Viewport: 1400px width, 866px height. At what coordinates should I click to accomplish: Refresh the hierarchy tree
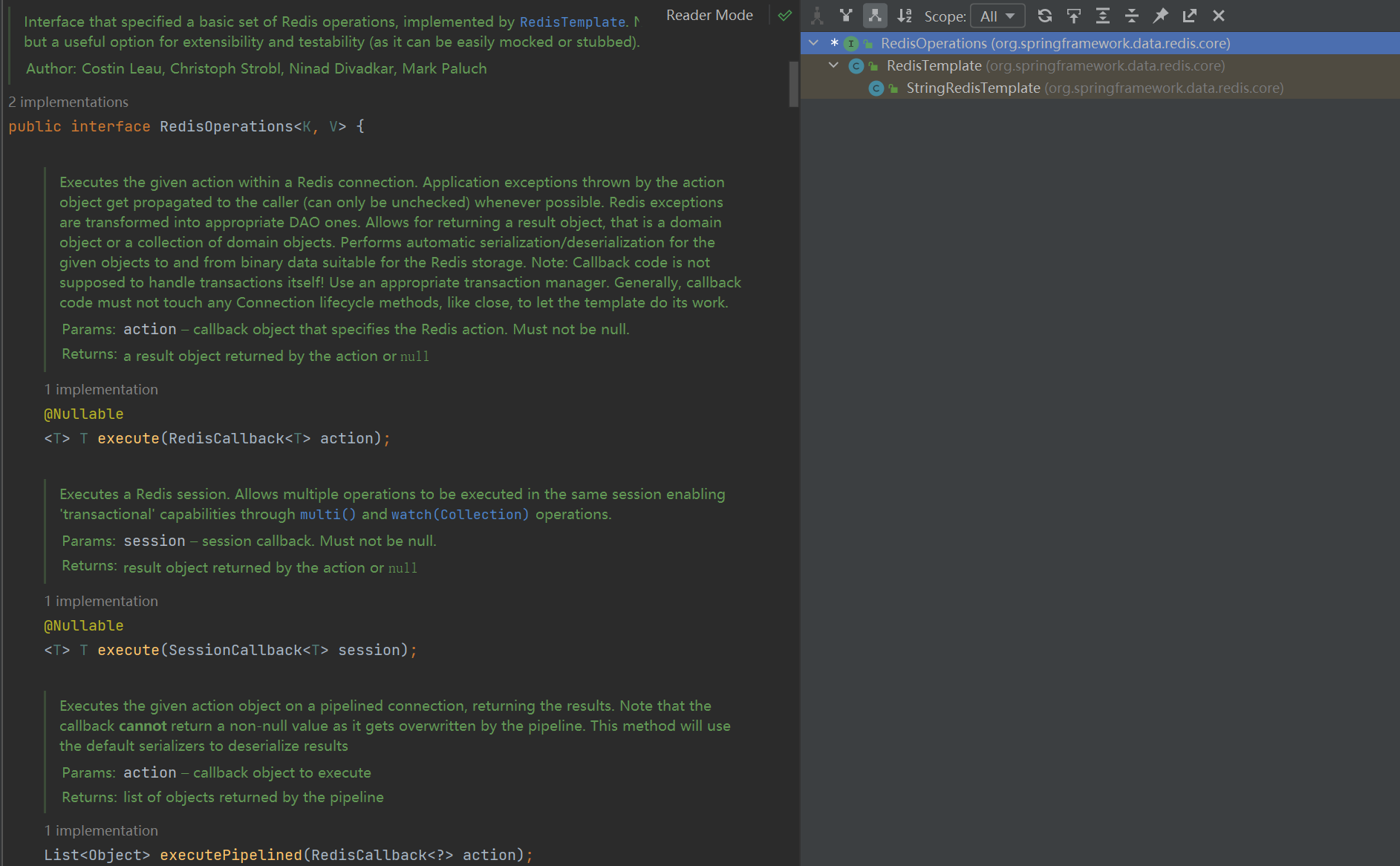(x=1045, y=16)
